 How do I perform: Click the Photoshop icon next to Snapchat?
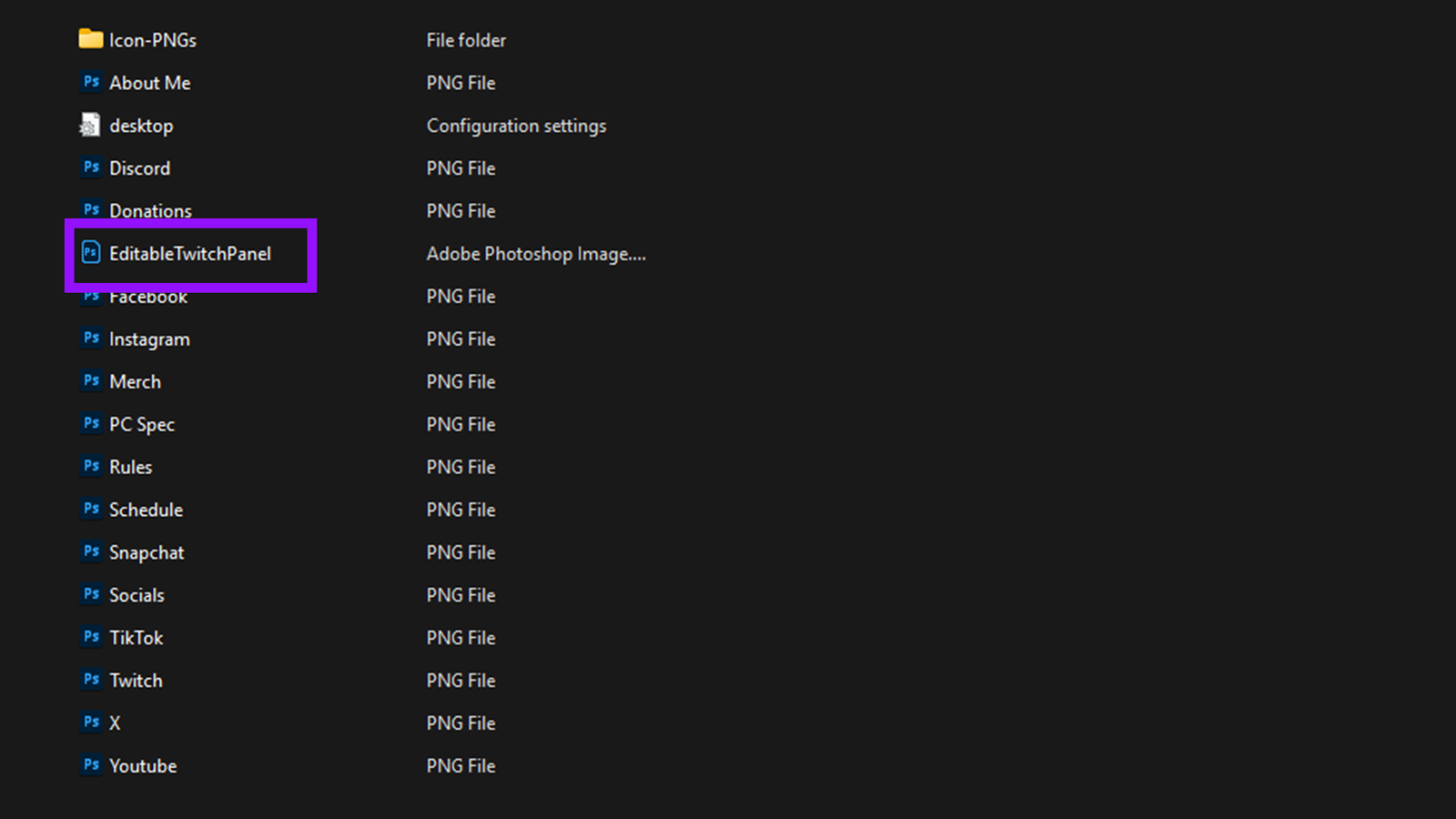click(x=91, y=551)
